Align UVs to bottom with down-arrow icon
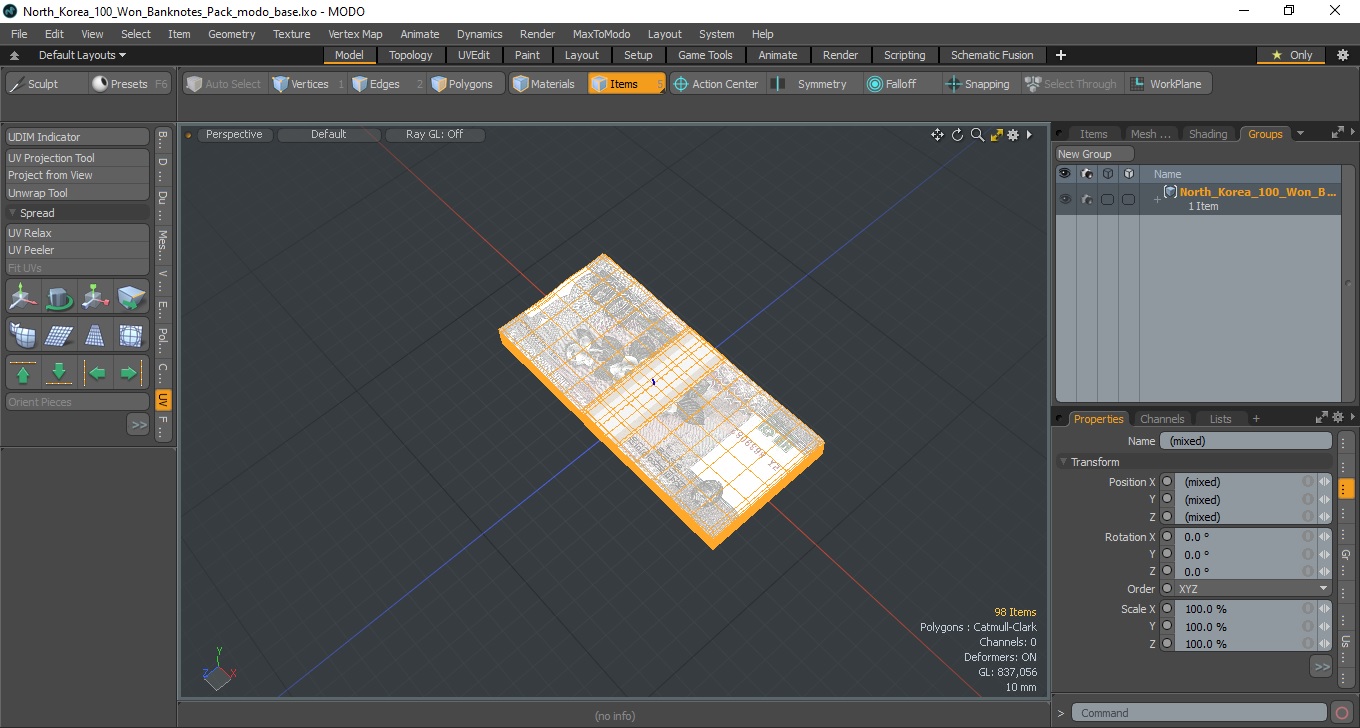The width and height of the screenshot is (1360, 728). (60, 373)
